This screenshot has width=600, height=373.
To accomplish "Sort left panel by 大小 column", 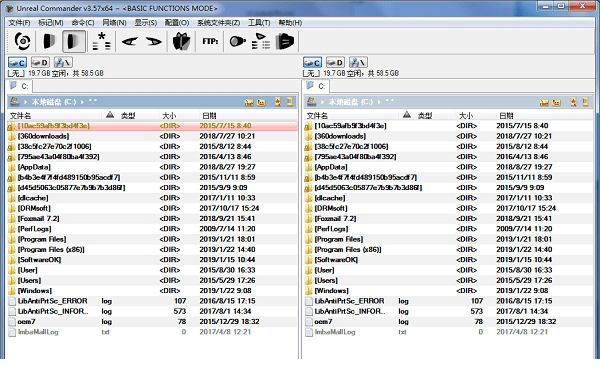I will point(169,116).
